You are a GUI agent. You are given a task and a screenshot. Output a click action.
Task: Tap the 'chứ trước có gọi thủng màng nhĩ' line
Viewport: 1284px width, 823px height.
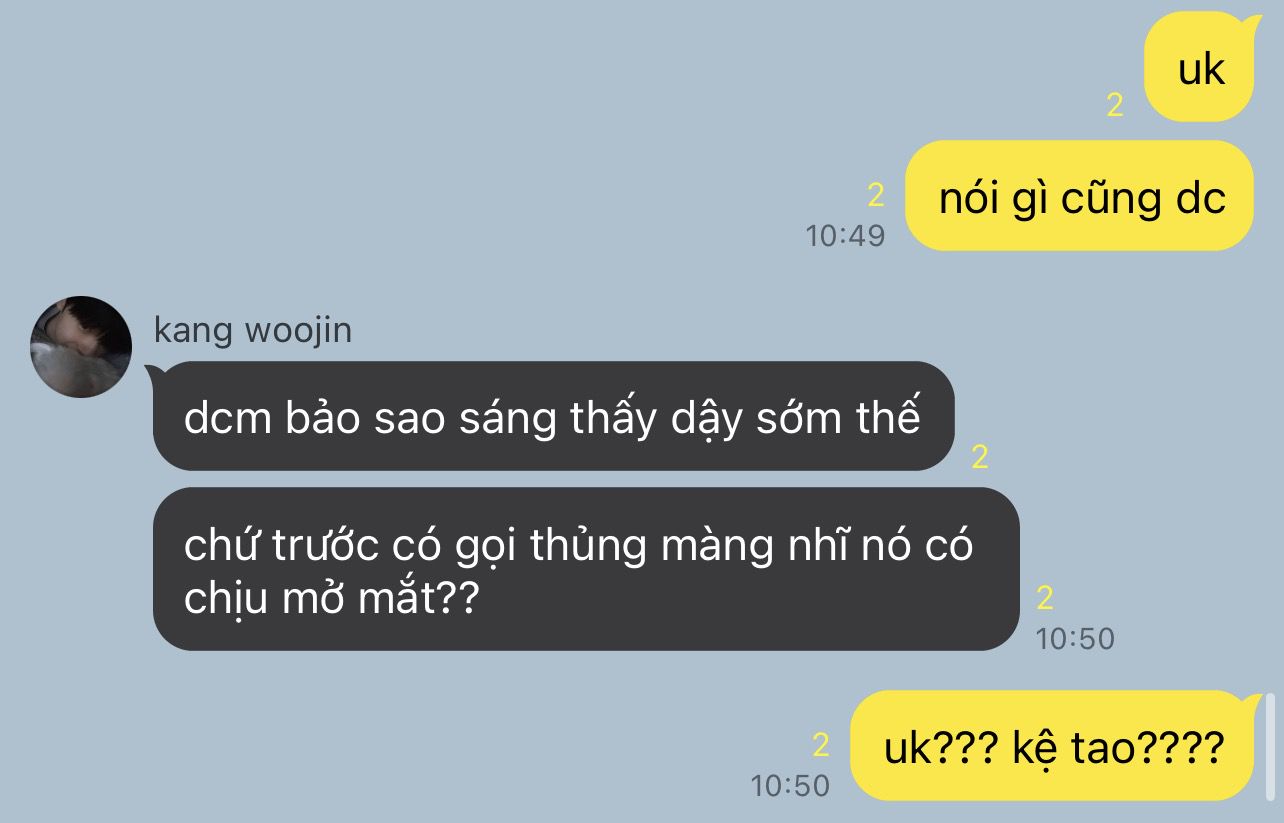(x=578, y=545)
